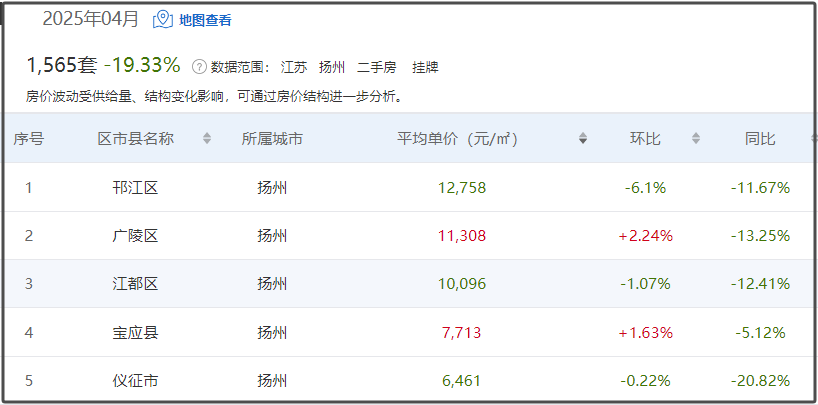This screenshot has height=405, width=818.
Task: Click the 环比 header text
Action: pos(645,139)
